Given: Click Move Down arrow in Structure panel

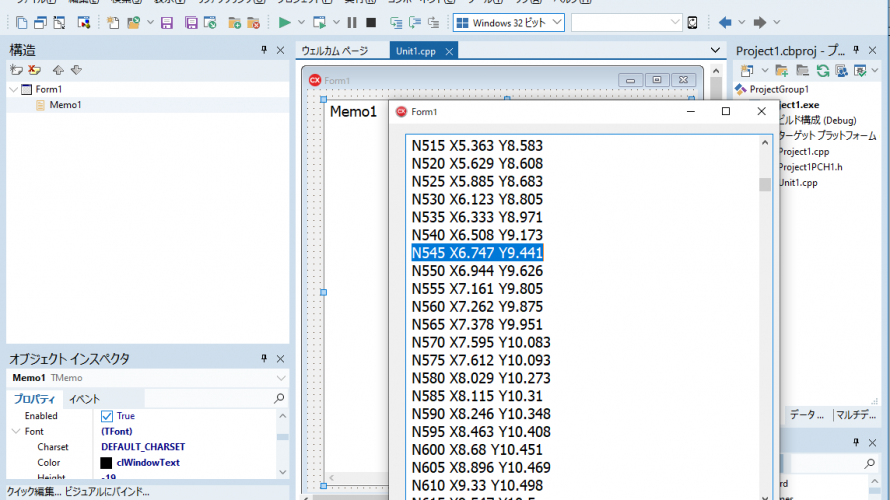Looking at the screenshot, I should (x=76, y=70).
